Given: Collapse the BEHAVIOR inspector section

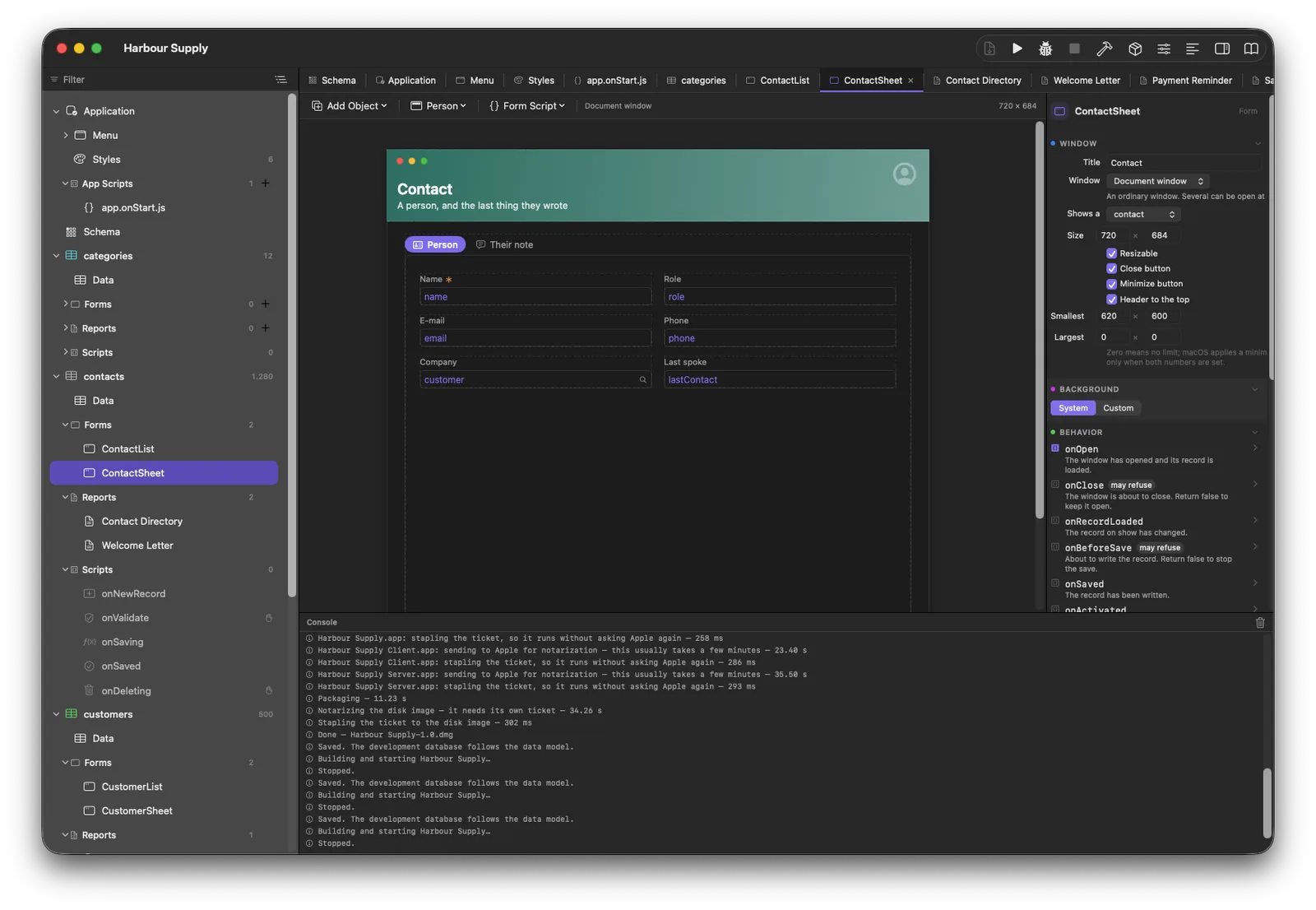Looking at the screenshot, I should click(1255, 433).
